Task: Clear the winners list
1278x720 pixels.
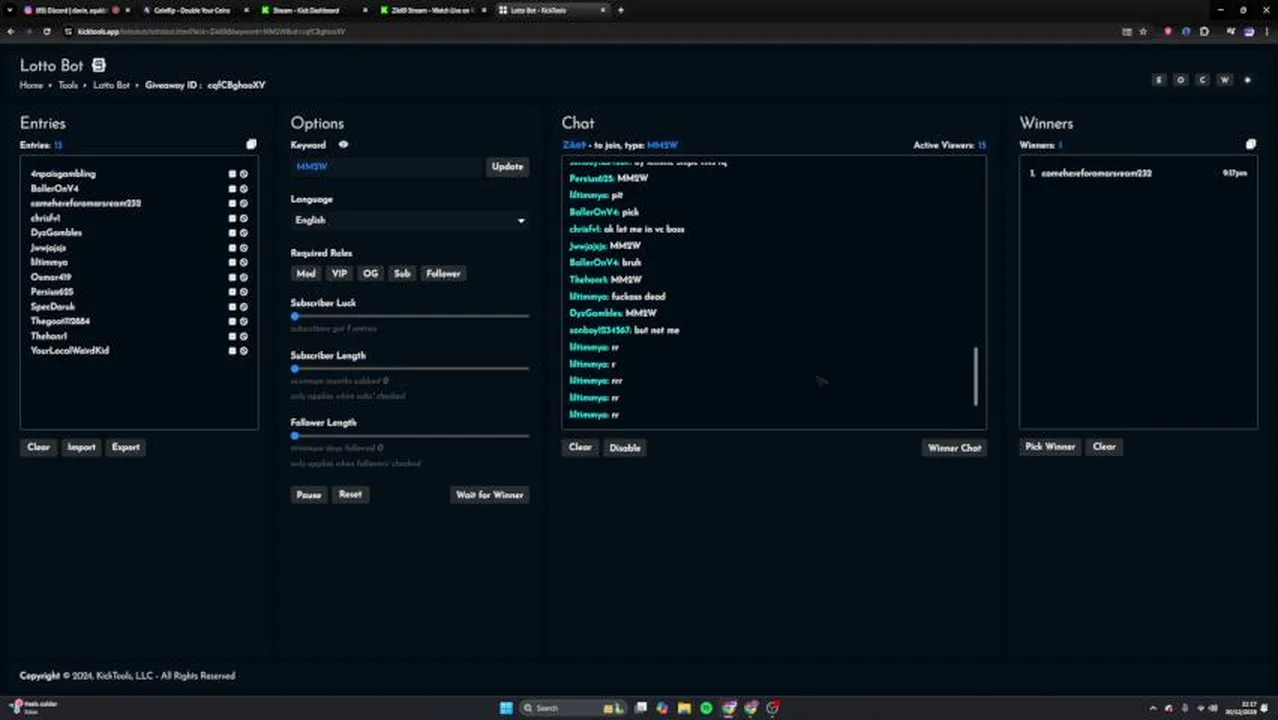Action: click(x=1104, y=447)
